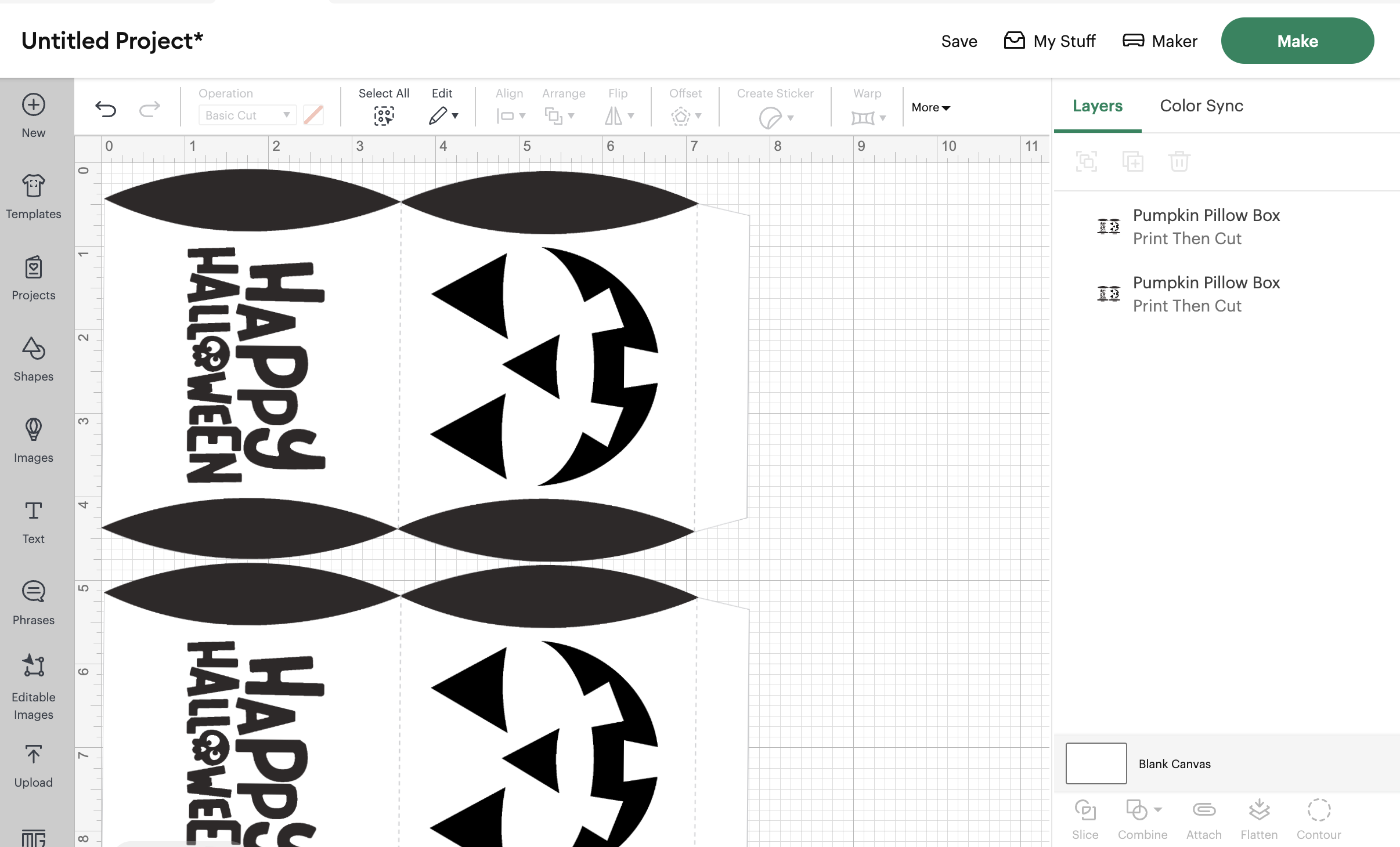Redo the last action
The image size is (1400, 847).
click(x=150, y=108)
